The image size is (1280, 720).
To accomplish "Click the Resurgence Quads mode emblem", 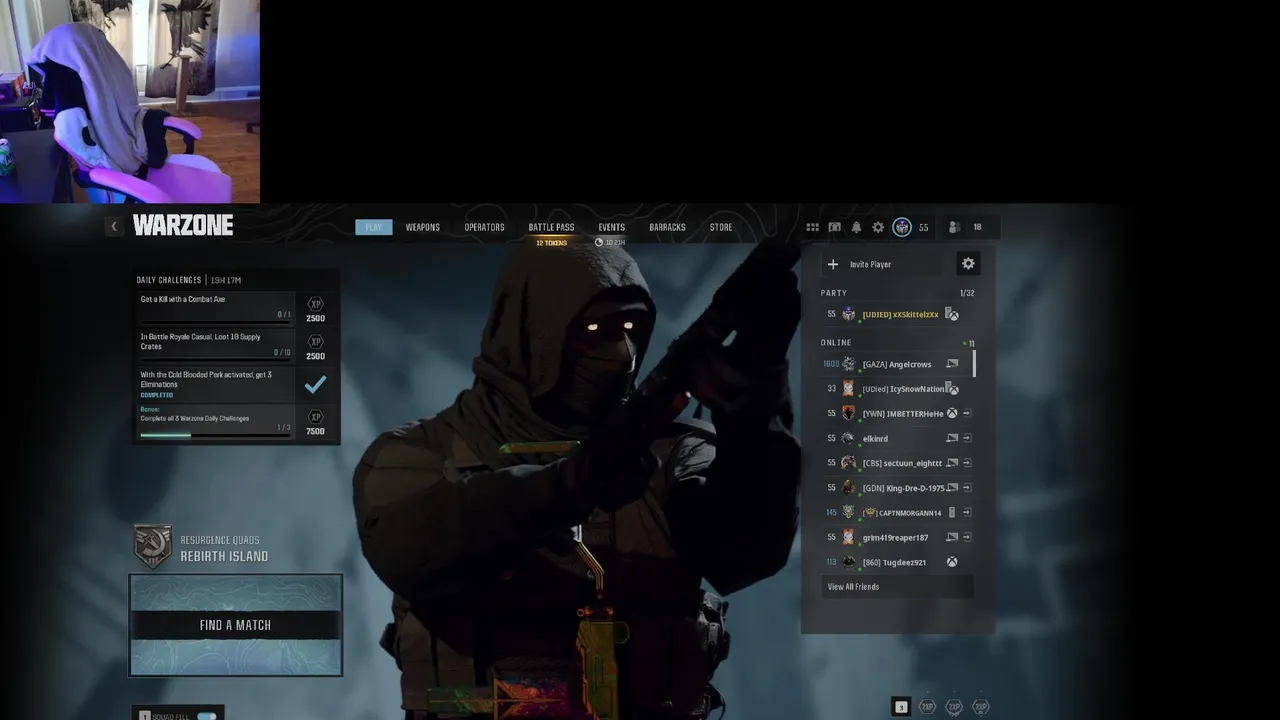I will tap(153, 547).
